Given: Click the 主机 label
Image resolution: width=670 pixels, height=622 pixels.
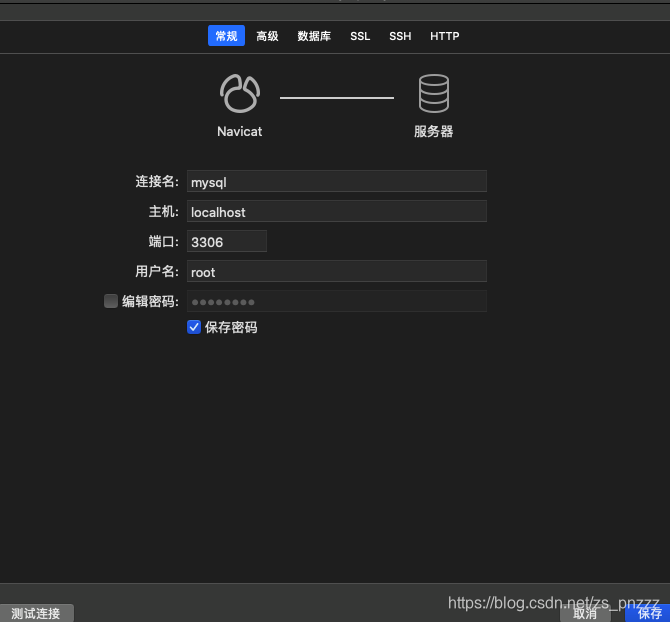Looking at the screenshot, I should pos(164,211).
